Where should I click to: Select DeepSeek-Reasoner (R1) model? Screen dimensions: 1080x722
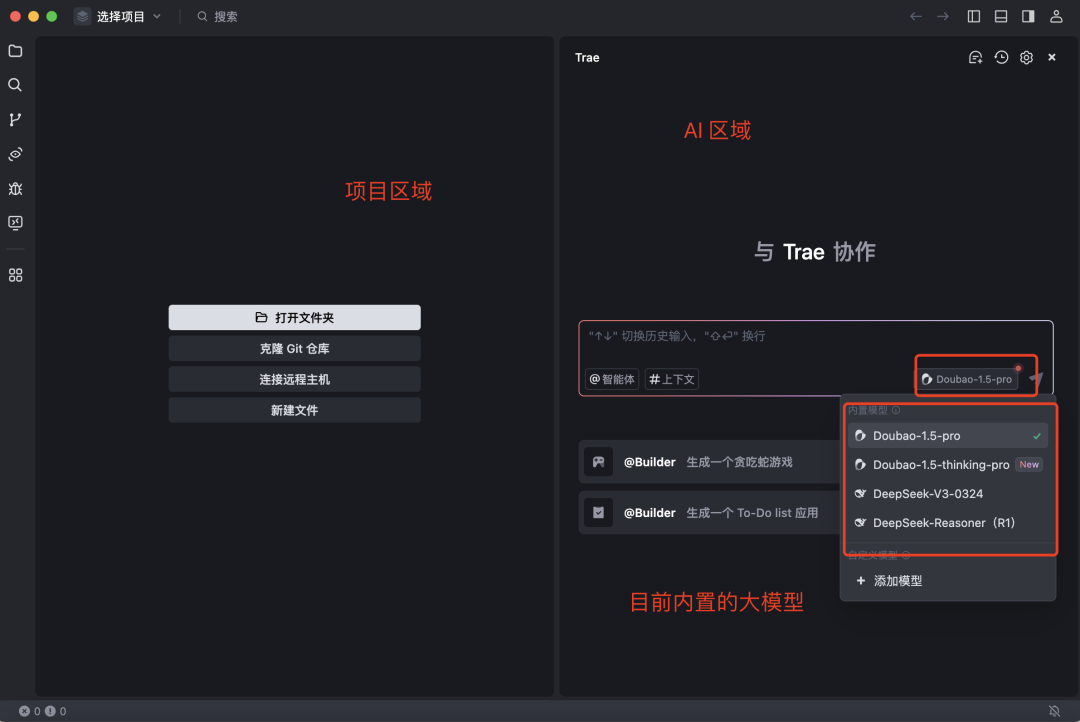948,522
